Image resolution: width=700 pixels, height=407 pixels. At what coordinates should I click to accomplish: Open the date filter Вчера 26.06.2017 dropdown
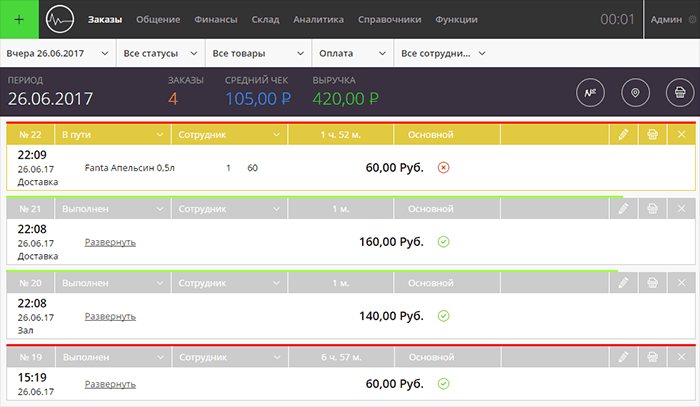[x=57, y=53]
